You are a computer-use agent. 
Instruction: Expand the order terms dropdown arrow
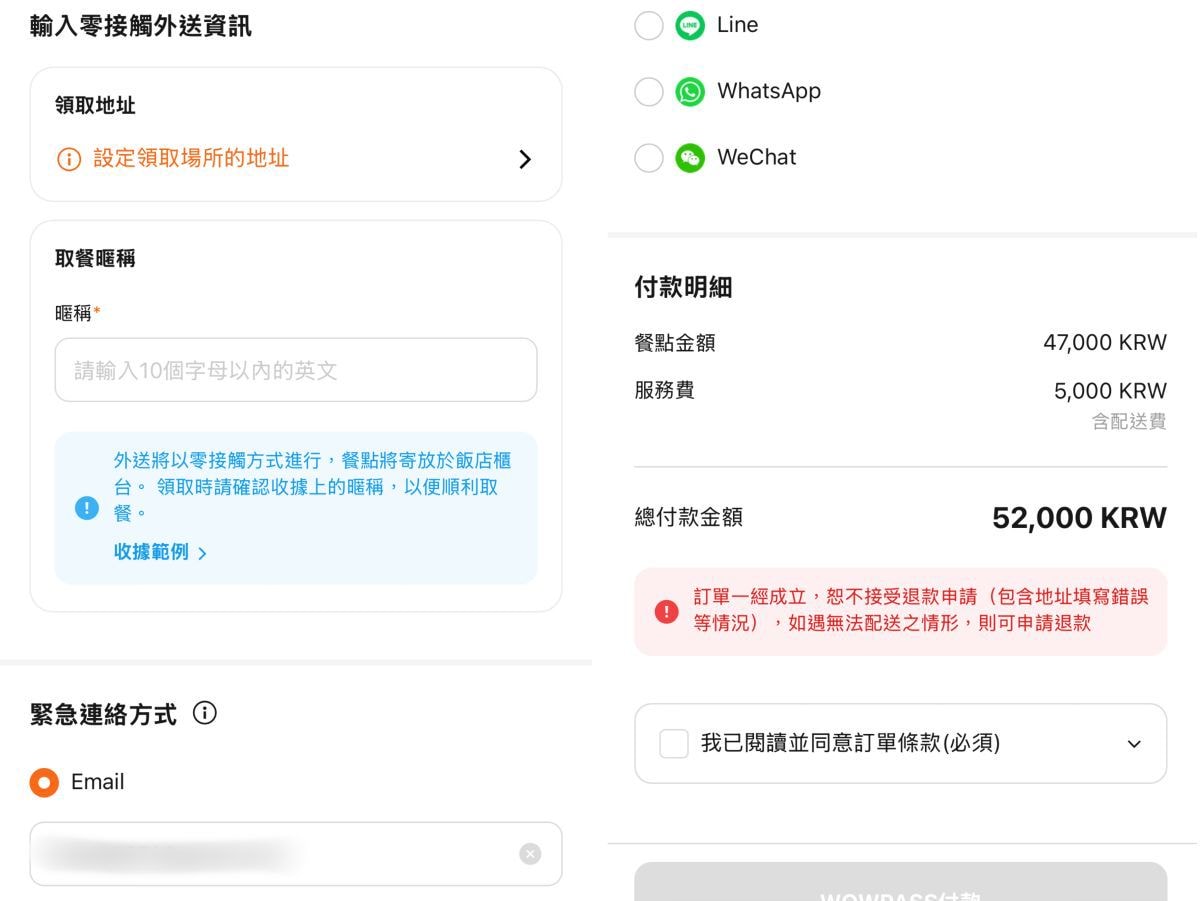click(x=1134, y=744)
